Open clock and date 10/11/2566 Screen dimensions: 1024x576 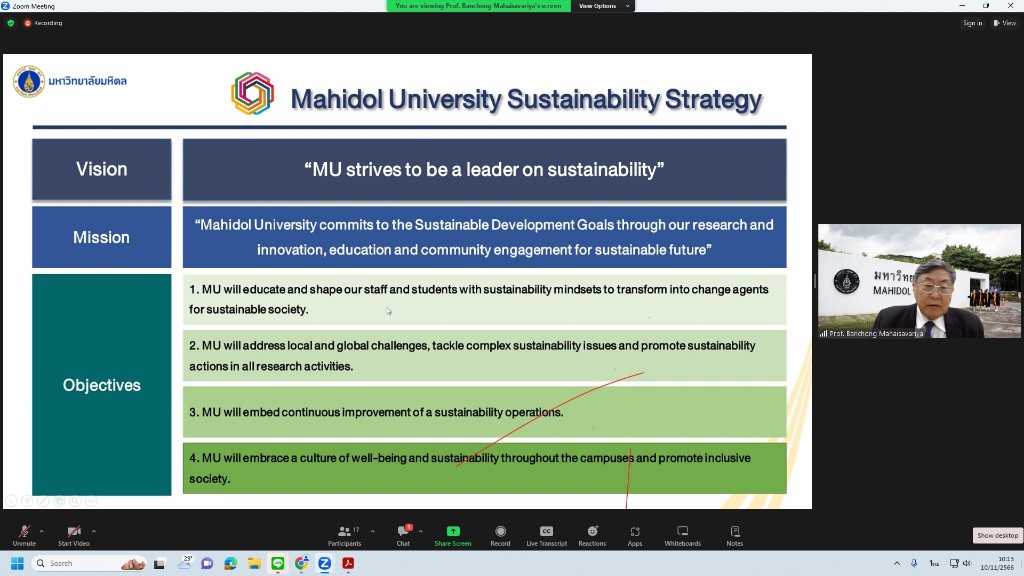(x=997, y=563)
